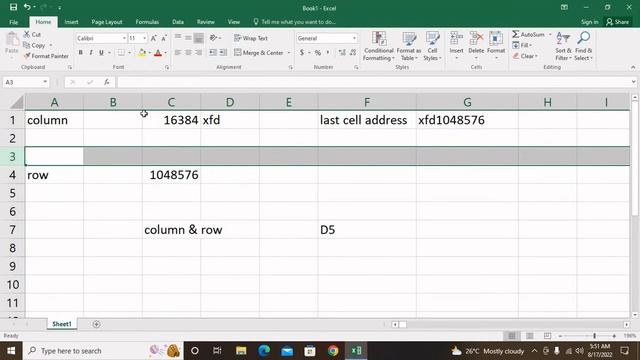This screenshot has height=360, width=640.
Task: Increase decimal places
Action: coord(342,53)
